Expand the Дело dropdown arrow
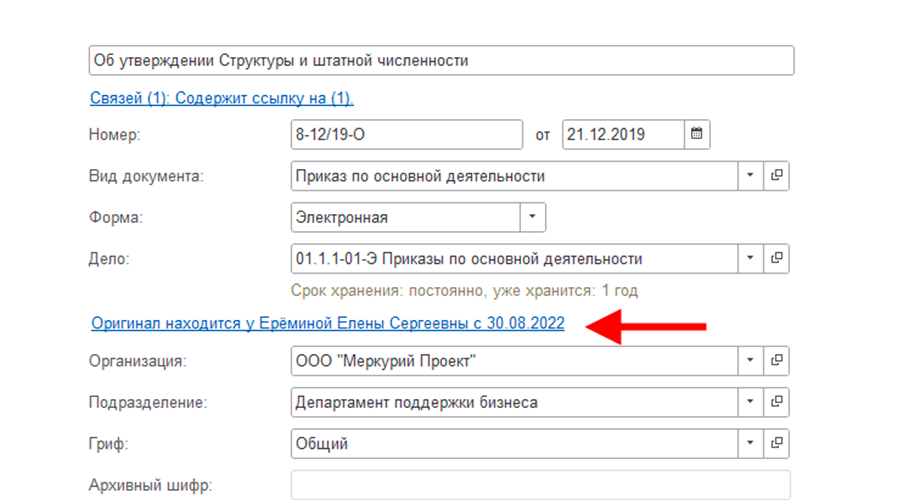Viewport: 900px width, 500px height. (x=750, y=258)
